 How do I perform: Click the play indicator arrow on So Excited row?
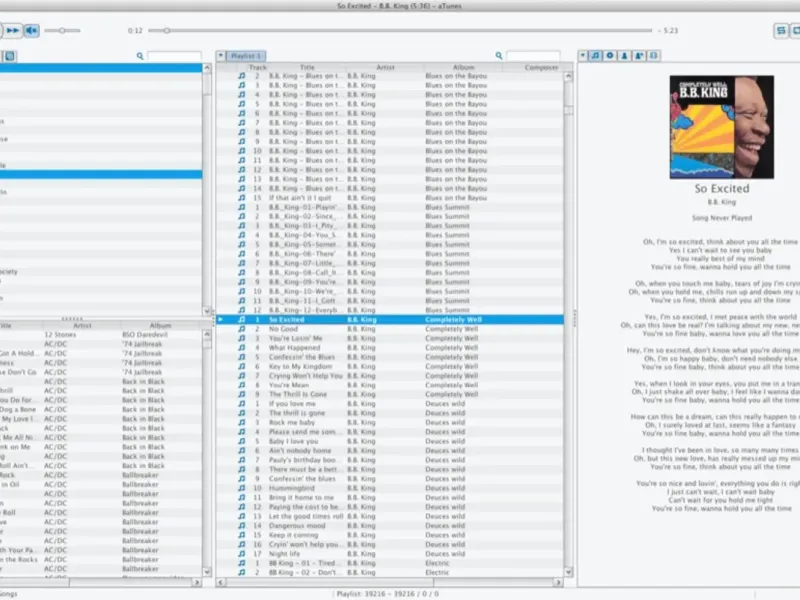coord(220,319)
